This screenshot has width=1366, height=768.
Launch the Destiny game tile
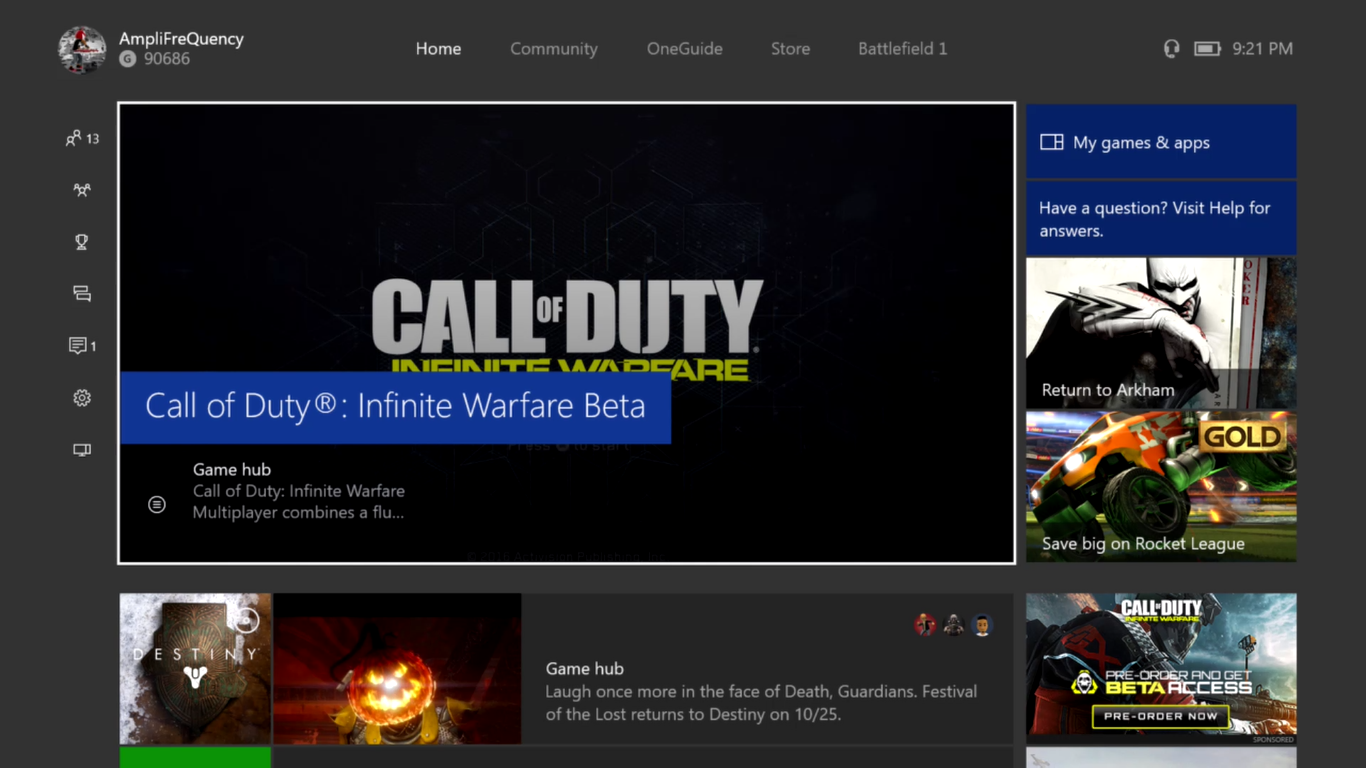click(x=195, y=669)
